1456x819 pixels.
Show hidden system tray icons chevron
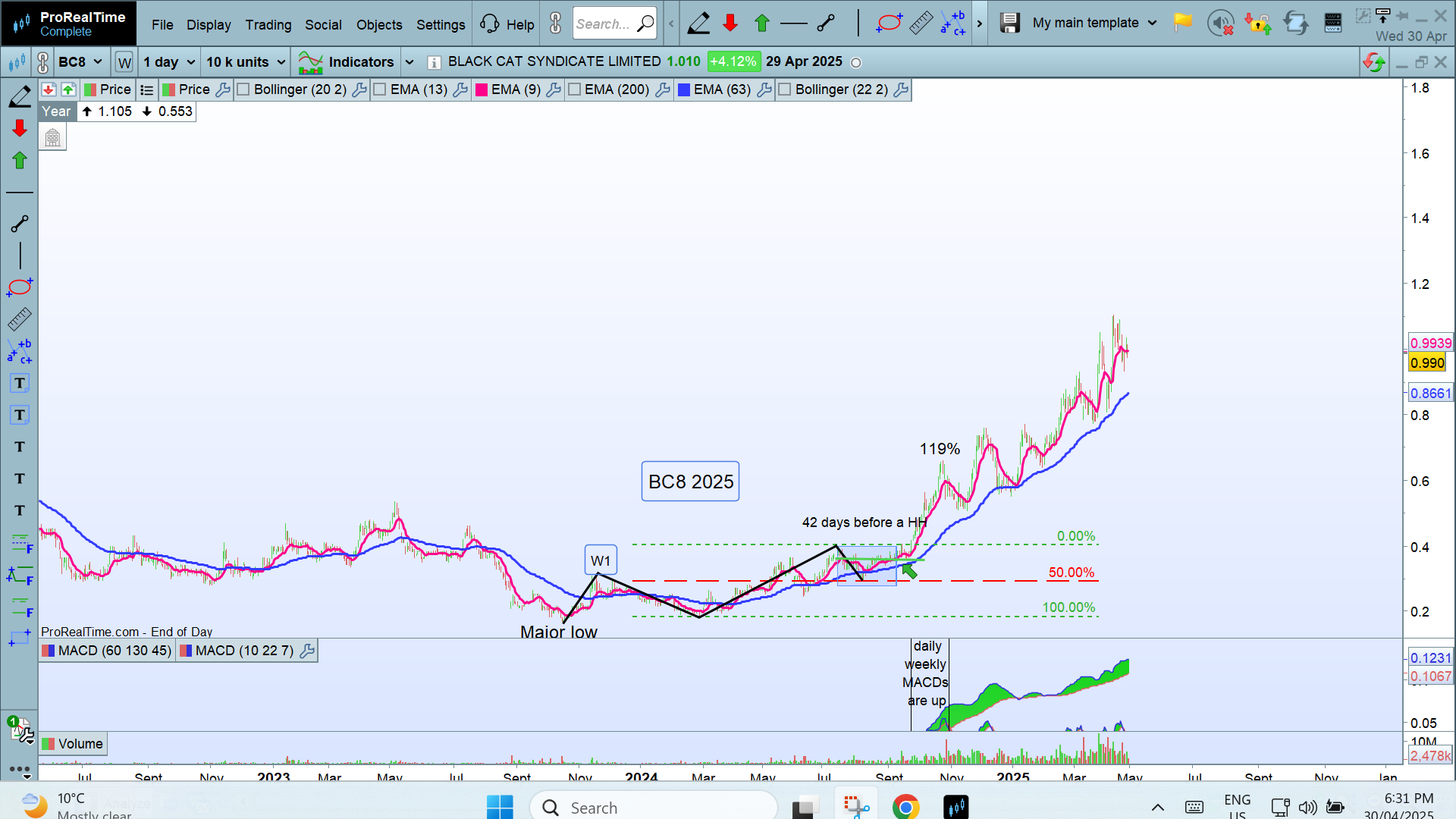[x=1157, y=807]
